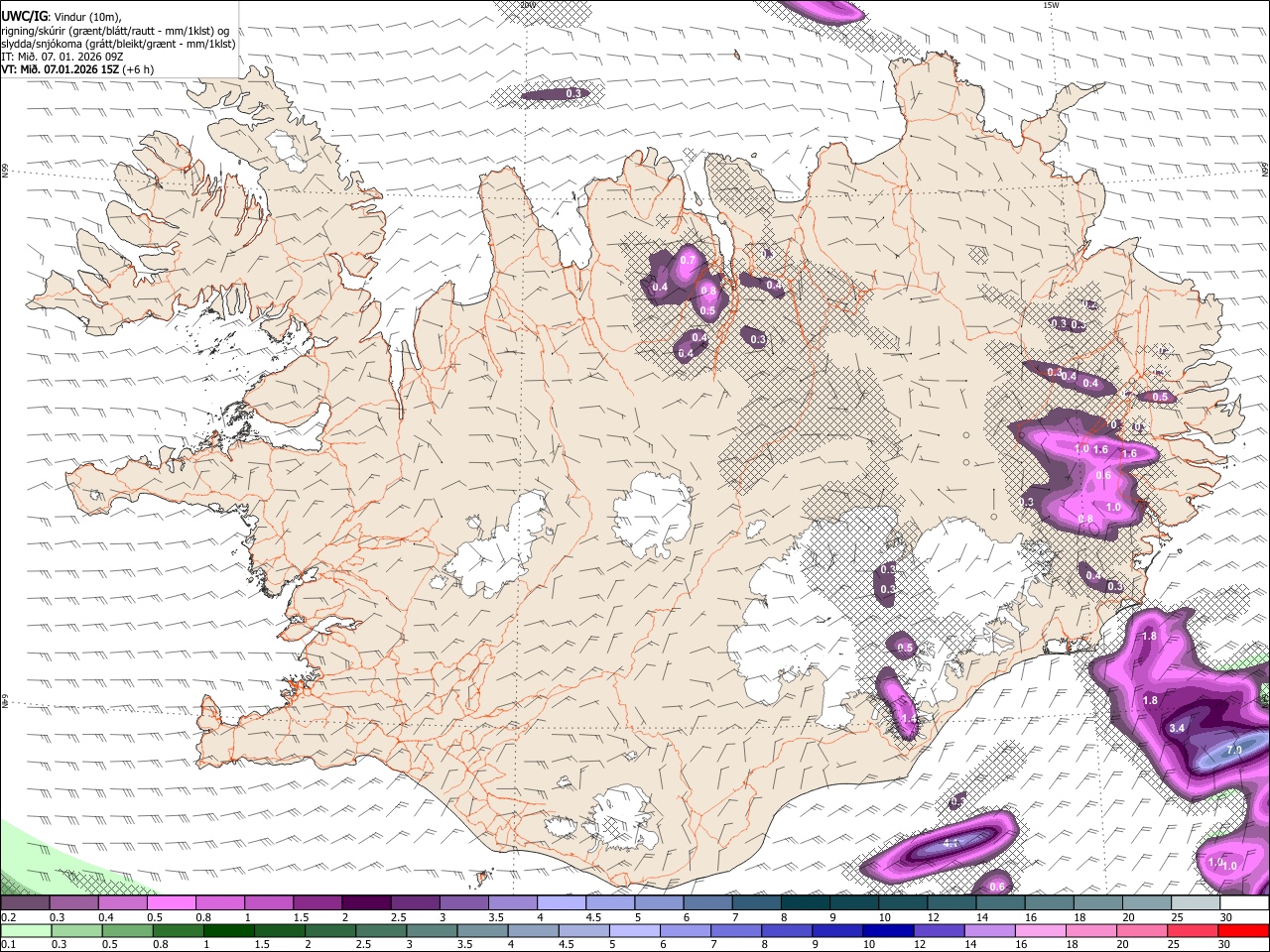Pick pale green lower swatch between 0.1 and 0.3
The image size is (1270, 952).
pos(25,931)
